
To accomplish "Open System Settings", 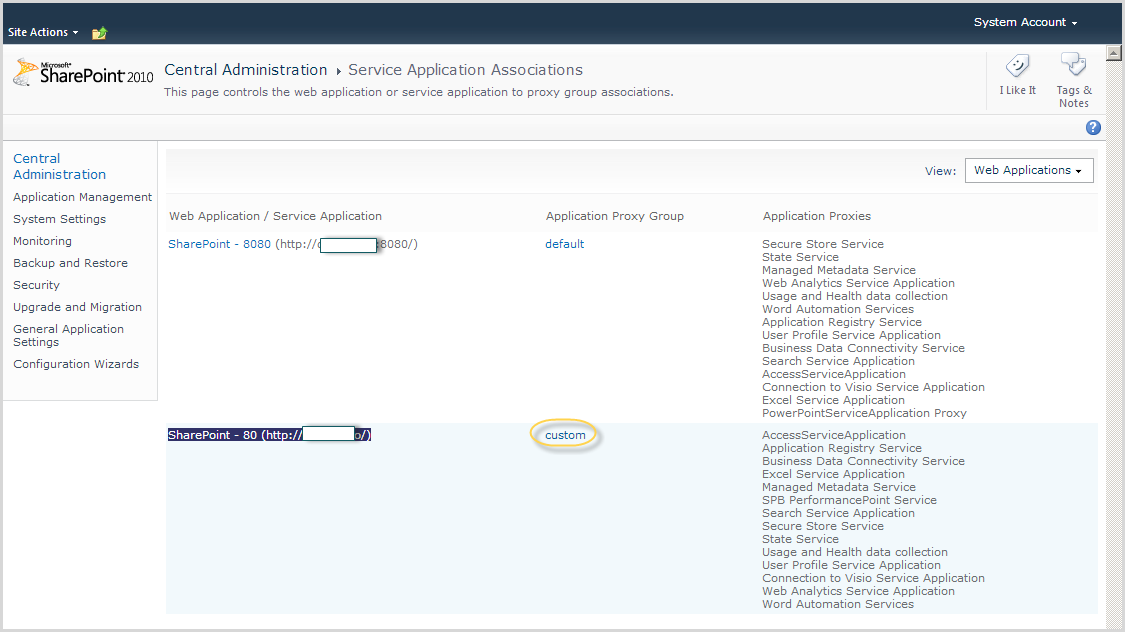I will (60, 219).
